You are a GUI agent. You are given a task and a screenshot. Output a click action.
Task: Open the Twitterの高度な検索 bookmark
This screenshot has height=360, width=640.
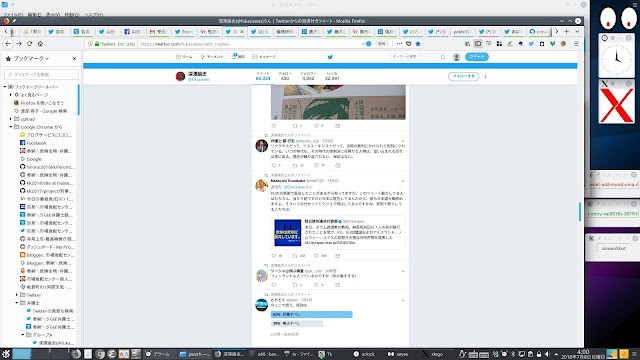tap(50, 311)
